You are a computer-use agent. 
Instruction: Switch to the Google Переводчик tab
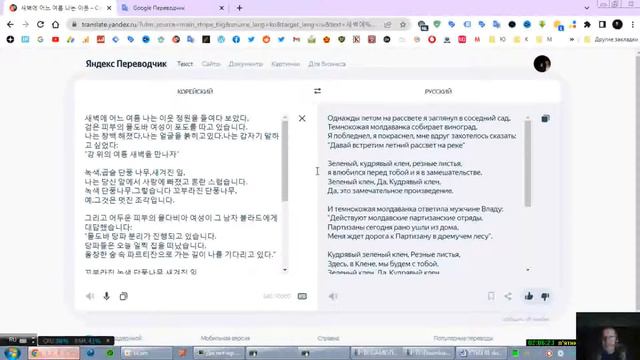coord(172,8)
